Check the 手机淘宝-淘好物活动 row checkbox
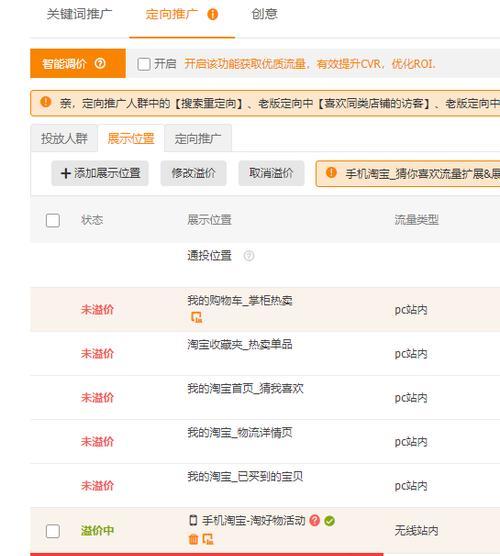 [53, 531]
